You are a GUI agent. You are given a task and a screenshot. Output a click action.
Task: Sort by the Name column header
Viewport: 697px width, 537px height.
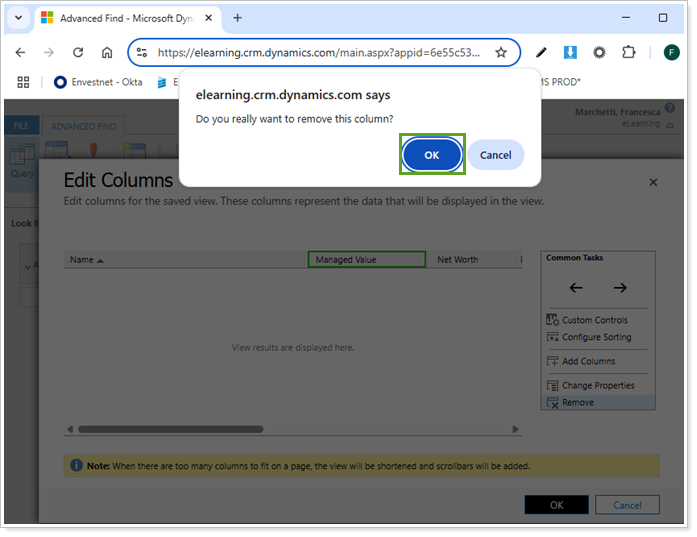coord(82,260)
